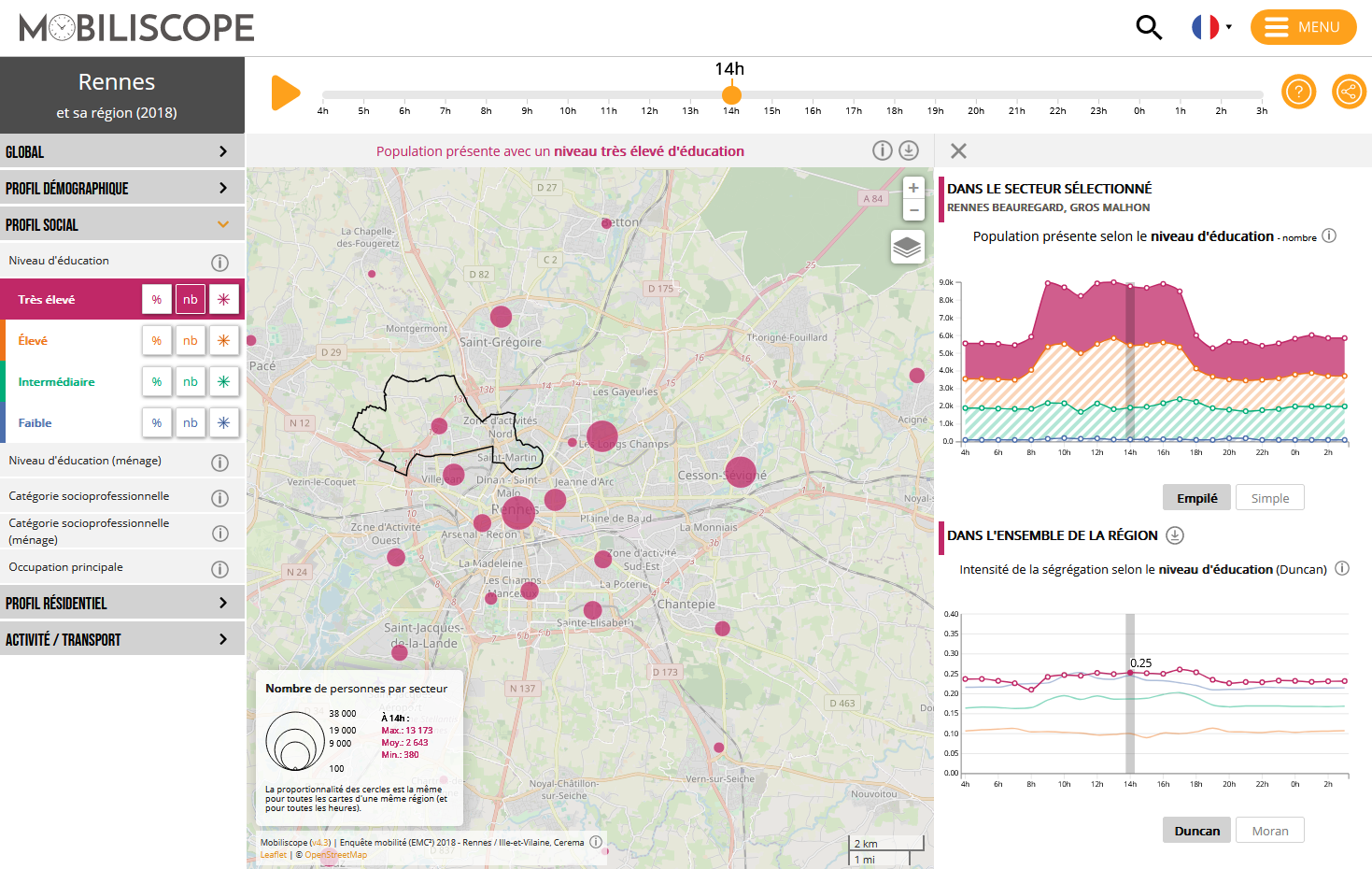Select nb mode for Élevé
Viewport: 1372px width, 869px height.
191,340
